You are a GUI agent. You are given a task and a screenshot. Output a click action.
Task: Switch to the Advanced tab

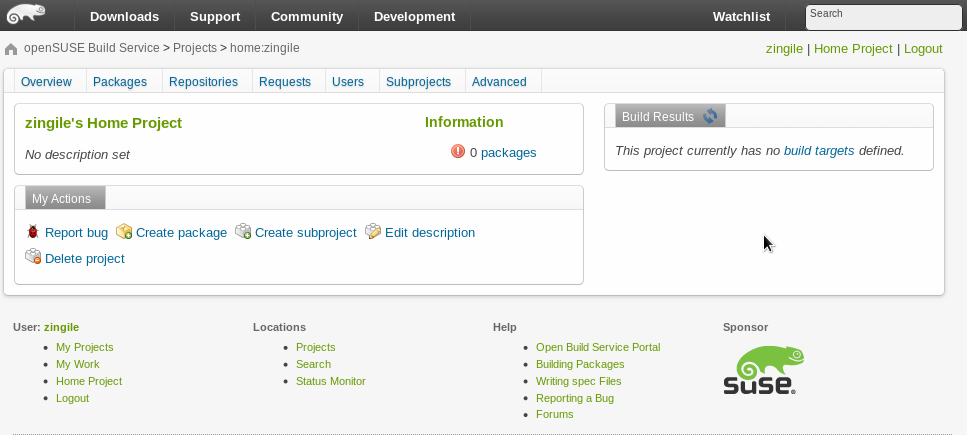(499, 81)
